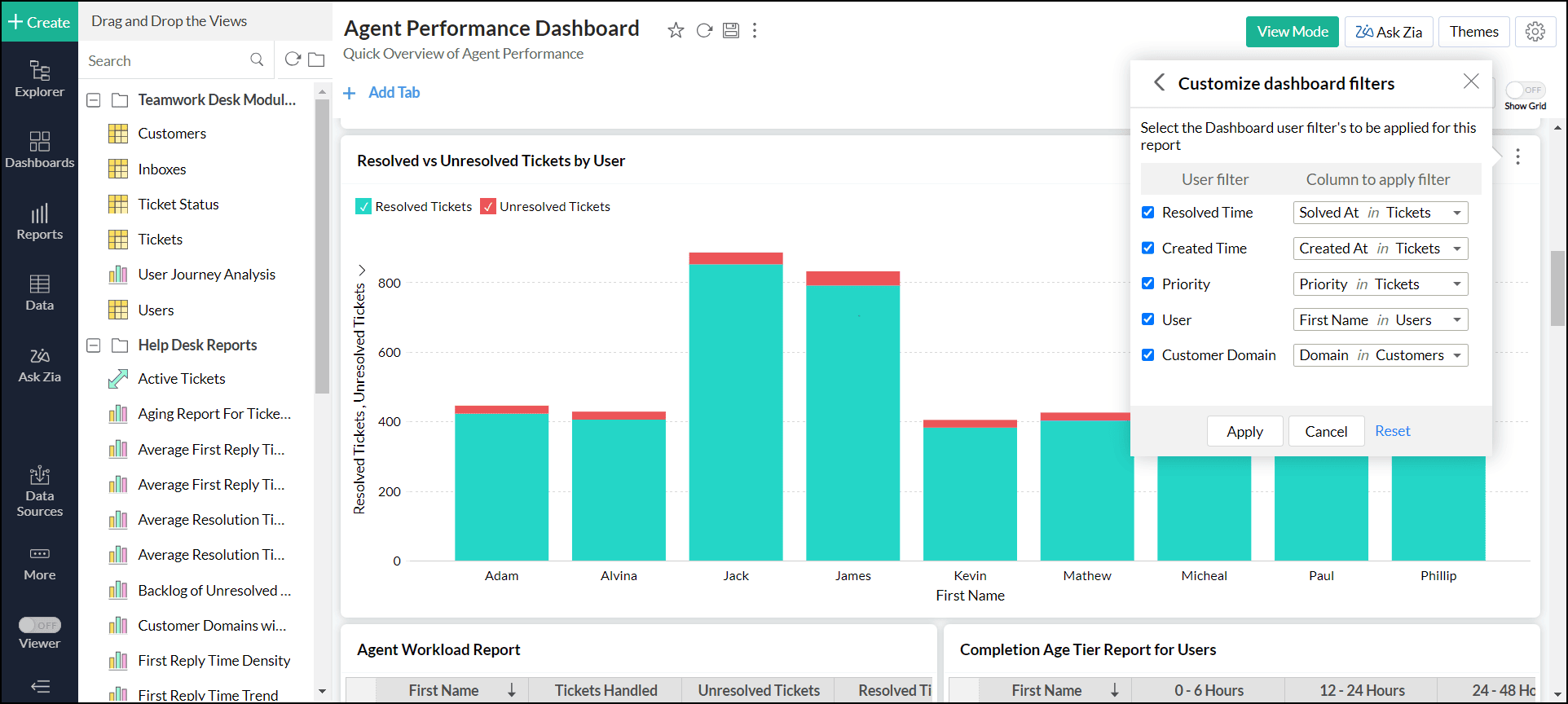The width and height of the screenshot is (1568, 704).
Task: Toggle the Show Grid switch
Action: pos(1525,90)
